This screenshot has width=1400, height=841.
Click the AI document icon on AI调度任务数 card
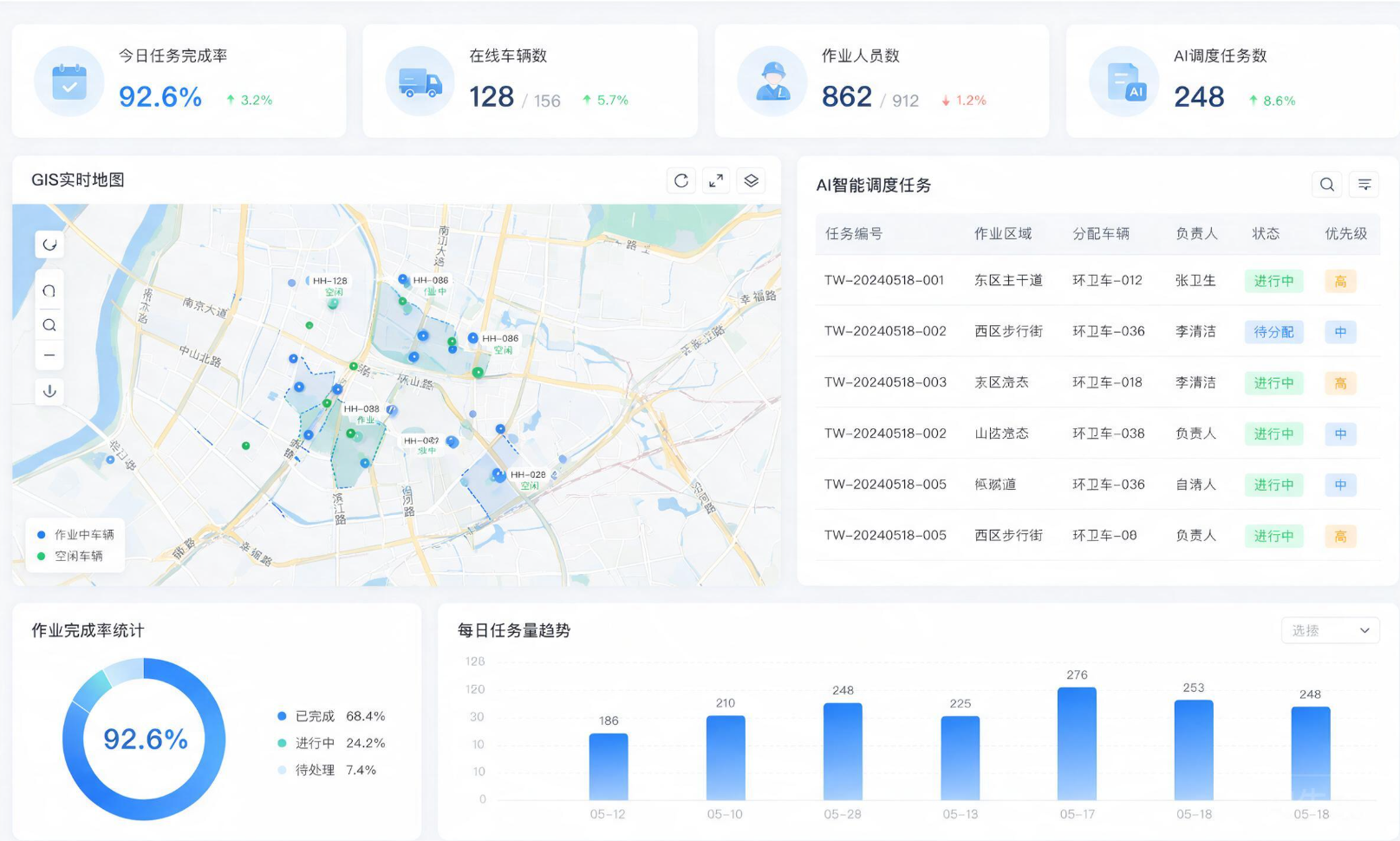[x=1124, y=81]
